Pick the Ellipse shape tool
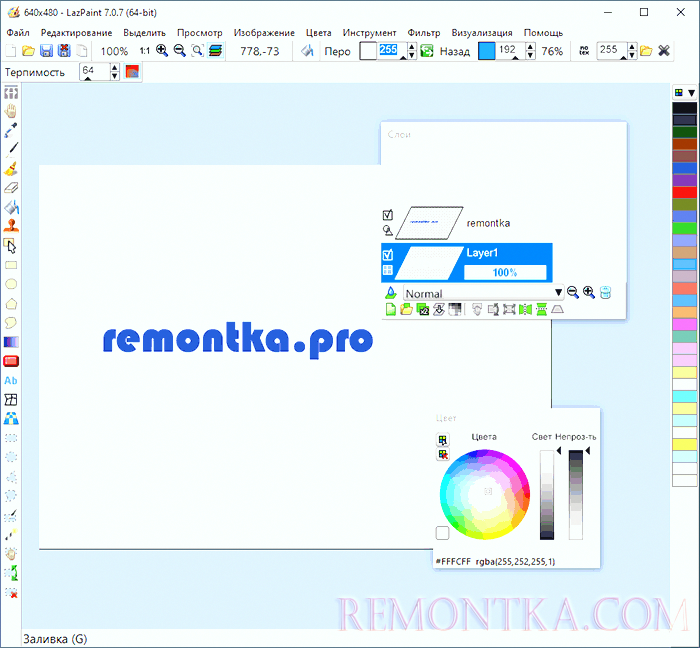Viewport: 700px width, 648px height. (x=11, y=284)
